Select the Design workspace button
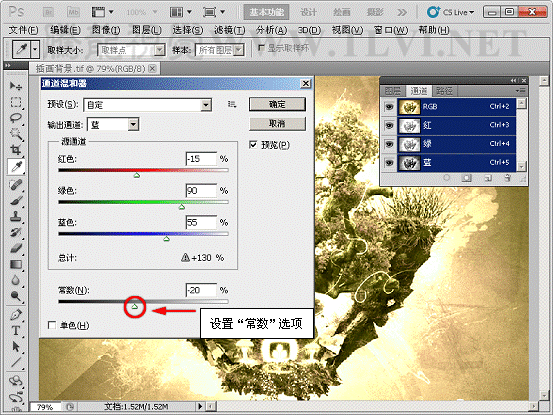 (x=309, y=12)
